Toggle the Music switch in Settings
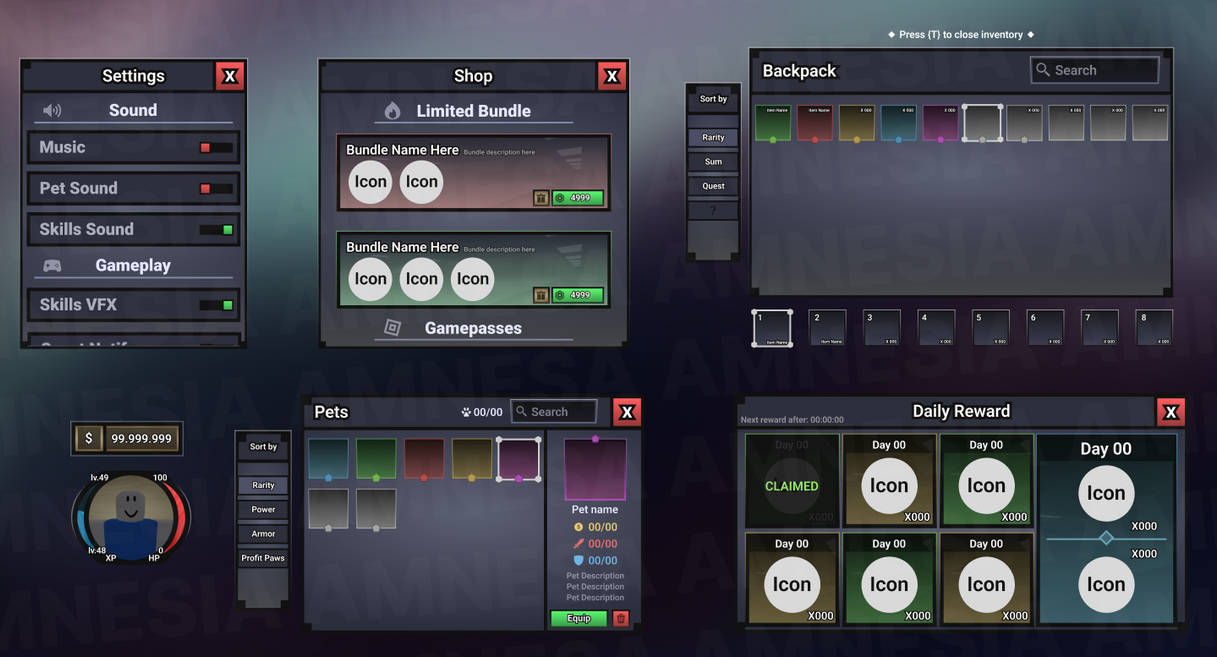The image size is (1217, 657). (216, 147)
